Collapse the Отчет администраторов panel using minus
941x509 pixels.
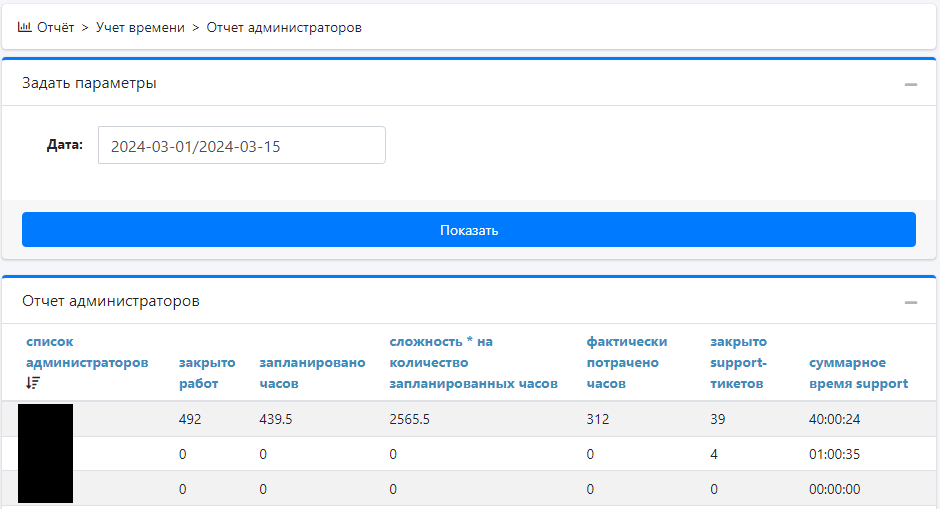tap(910, 302)
